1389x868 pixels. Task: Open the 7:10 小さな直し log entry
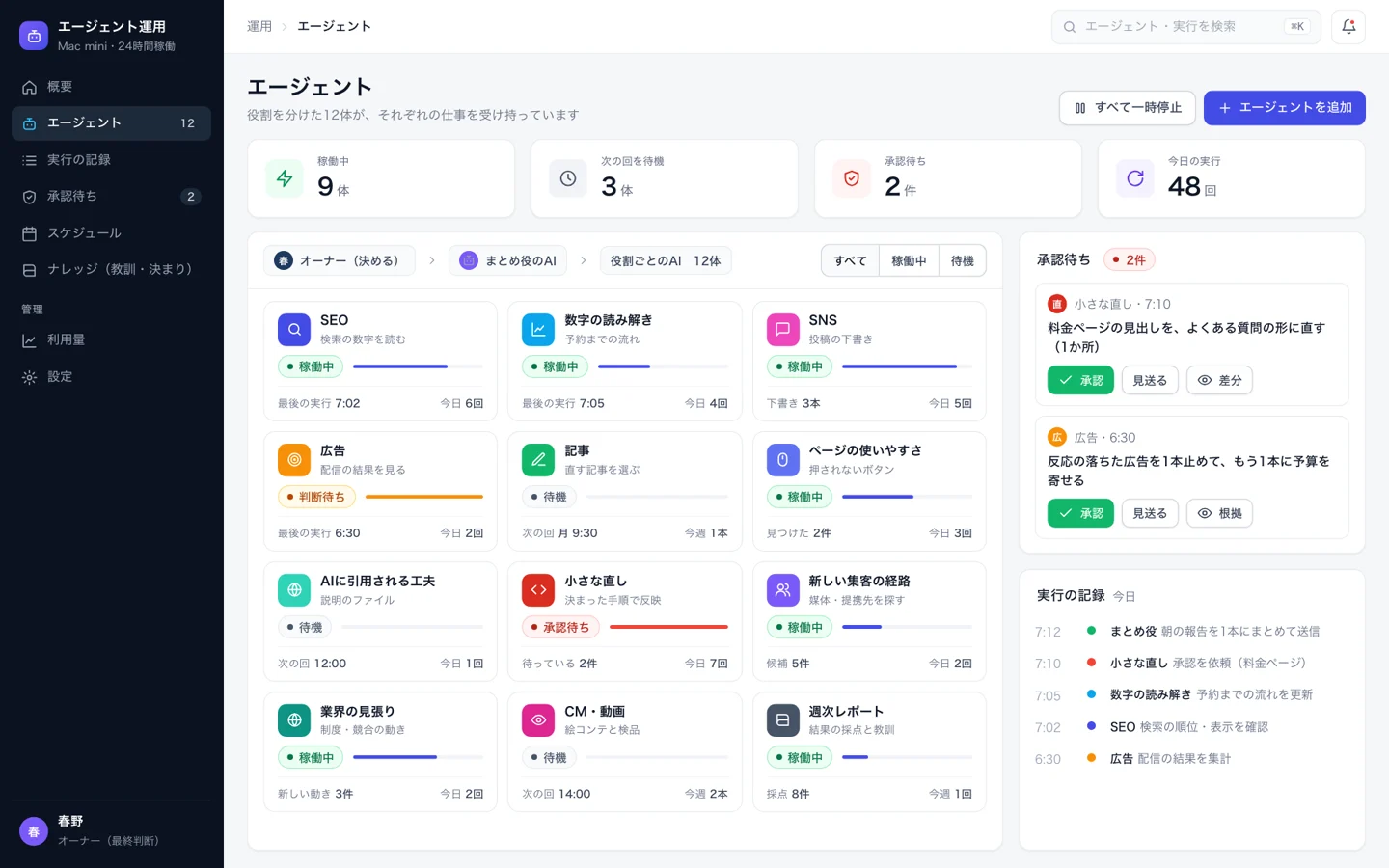click(x=1191, y=664)
